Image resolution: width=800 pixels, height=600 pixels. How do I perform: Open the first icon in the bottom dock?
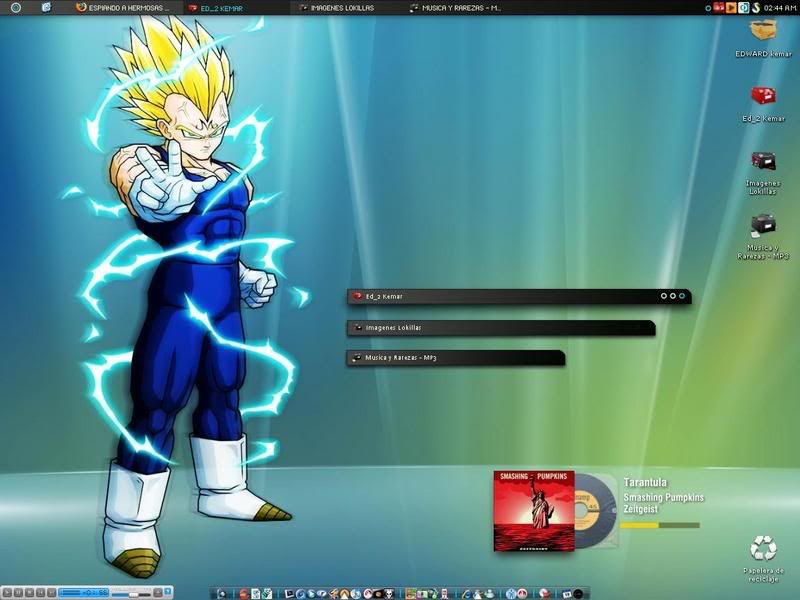pos(221,594)
